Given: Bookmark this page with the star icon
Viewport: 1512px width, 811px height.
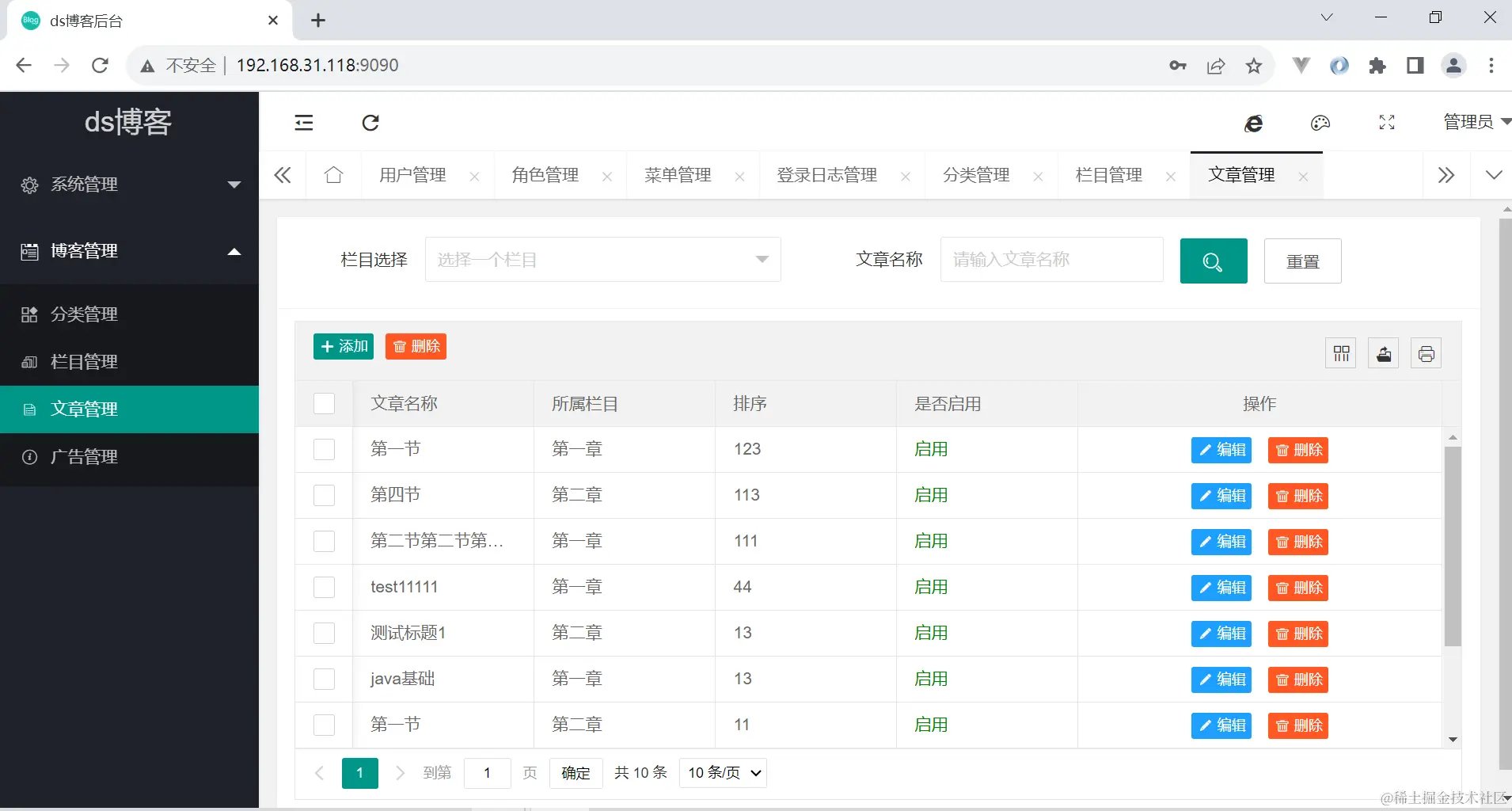Looking at the screenshot, I should click(x=1254, y=66).
